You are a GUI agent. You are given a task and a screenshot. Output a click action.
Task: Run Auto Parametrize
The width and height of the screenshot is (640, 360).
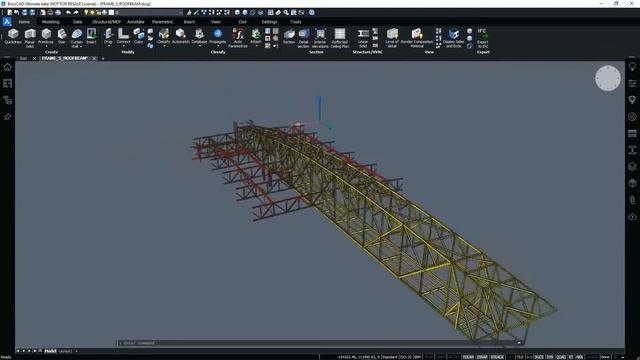click(x=238, y=38)
